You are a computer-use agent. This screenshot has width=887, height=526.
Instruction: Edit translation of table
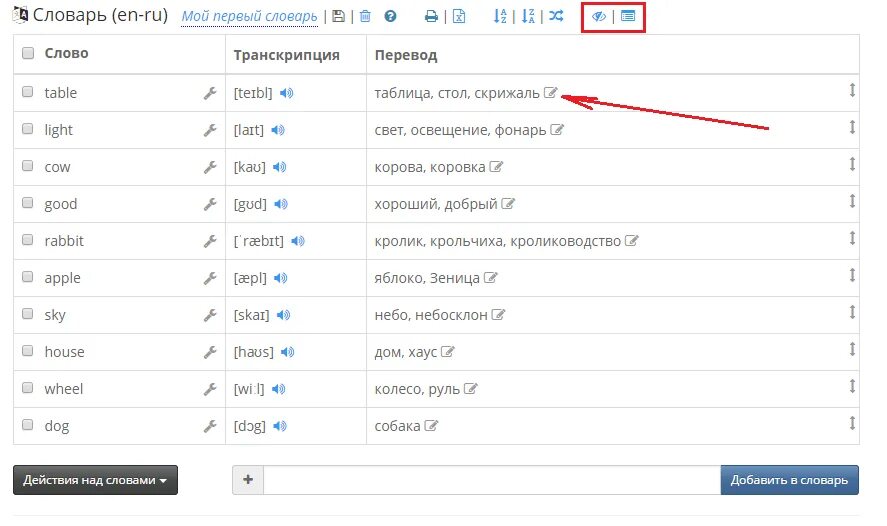[x=550, y=92]
